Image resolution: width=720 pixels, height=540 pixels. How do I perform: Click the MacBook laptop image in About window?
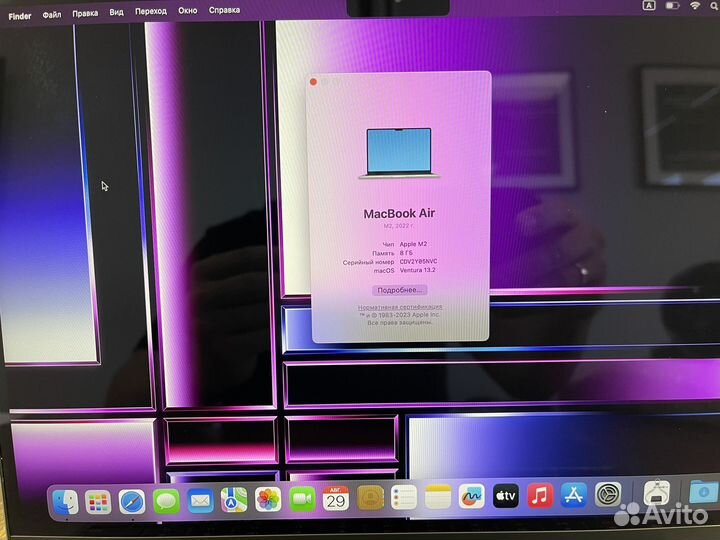coord(399,153)
